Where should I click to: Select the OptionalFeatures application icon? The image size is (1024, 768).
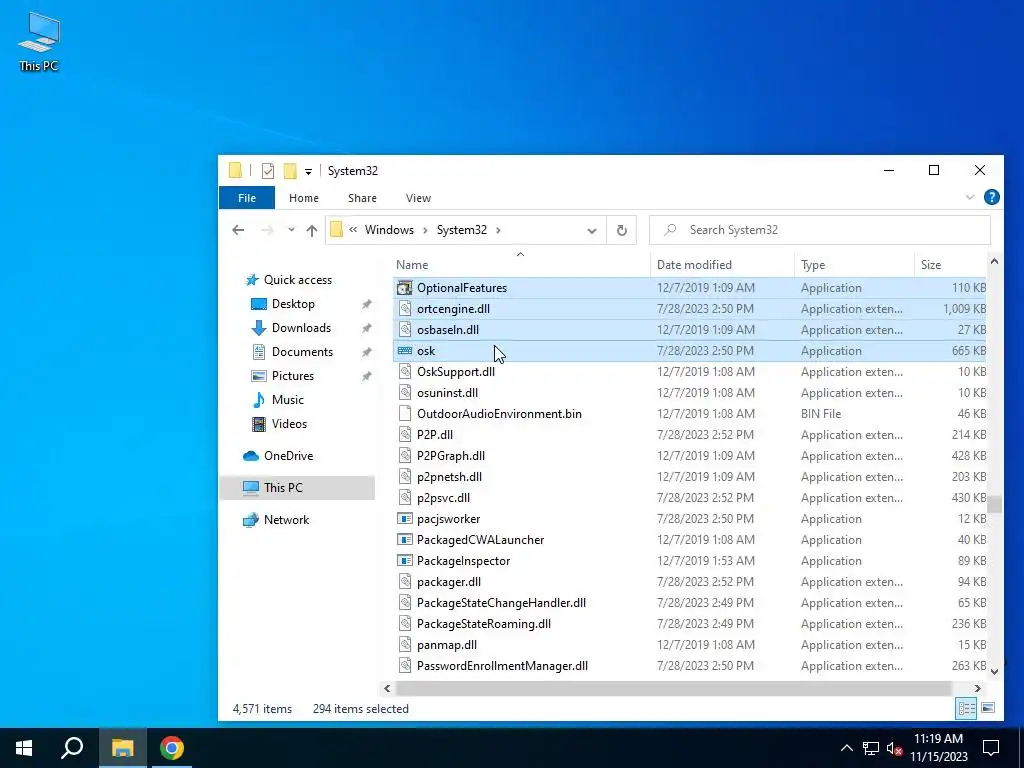405,287
